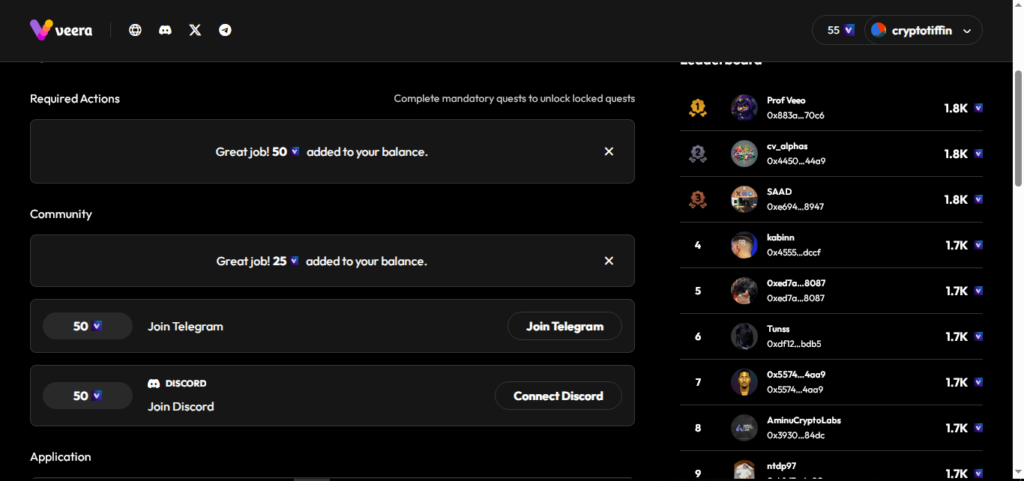Open the X (Twitter) icon link
The image size is (1024, 481).
[195, 30]
